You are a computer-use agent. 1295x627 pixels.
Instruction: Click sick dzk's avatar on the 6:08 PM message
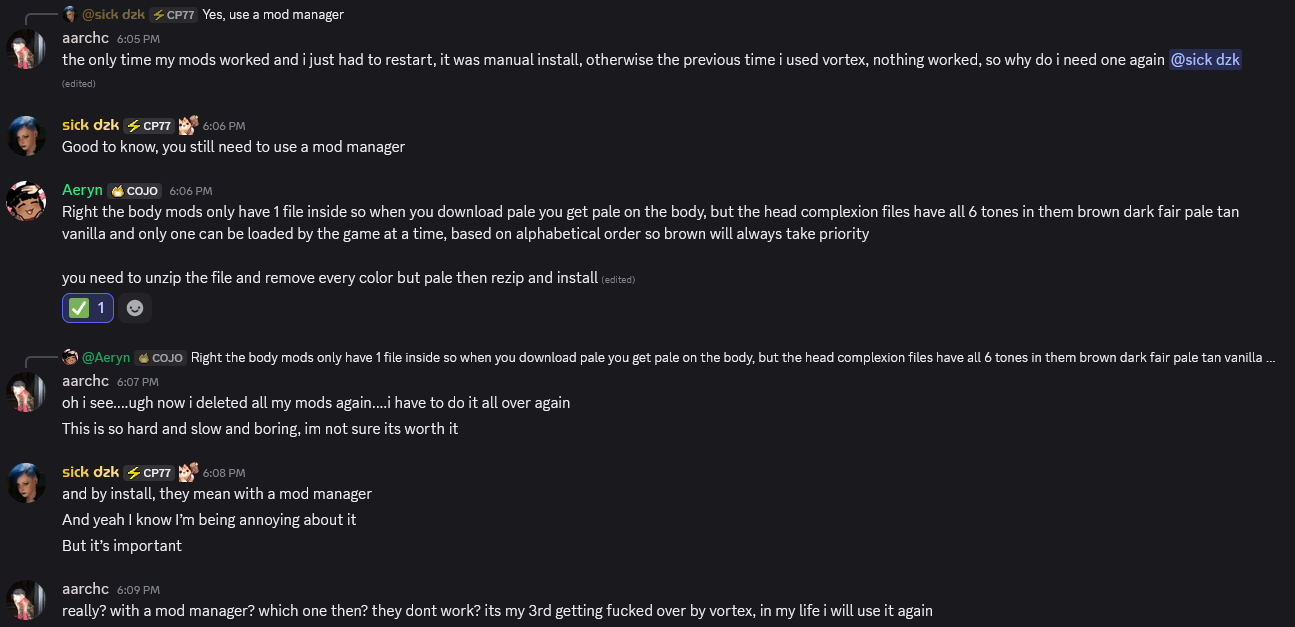click(x=26, y=483)
